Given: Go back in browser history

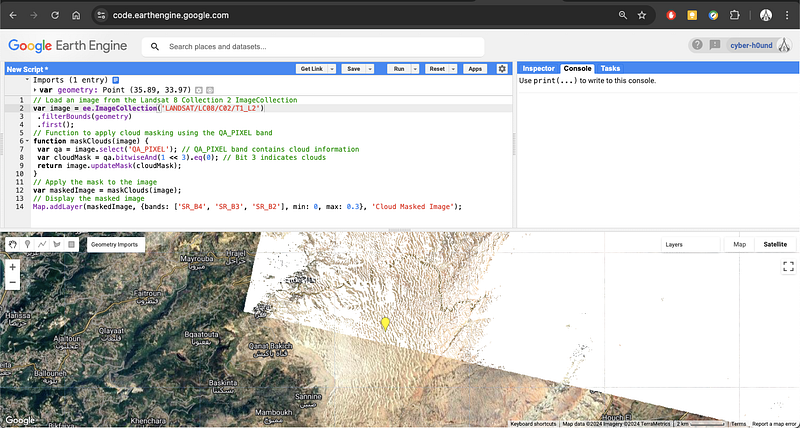Looking at the screenshot, I should pyautogui.click(x=13, y=15).
